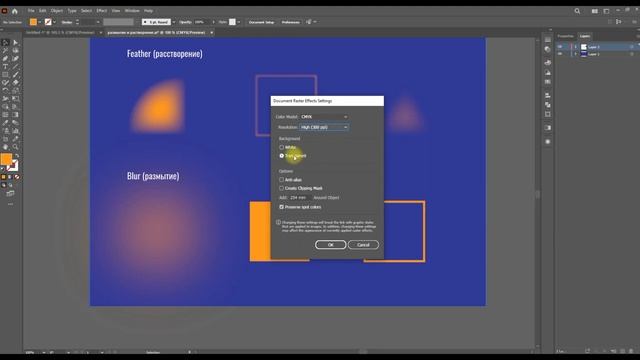Image resolution: width=640 pixels, height=360 pixels.
Task: Toggle visibility of the blue-thumbnail layer
Action: pyautogui.click(x=560, y=54)
